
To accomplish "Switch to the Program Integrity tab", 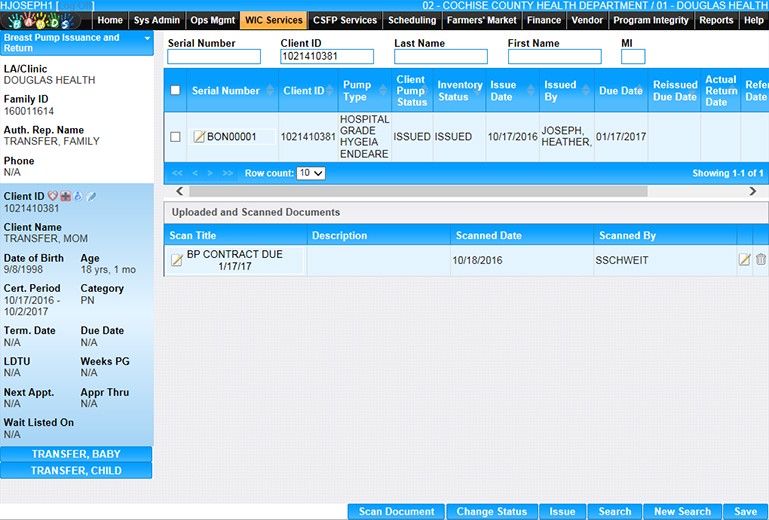I will pyautogui.click(x=650, y=20).
